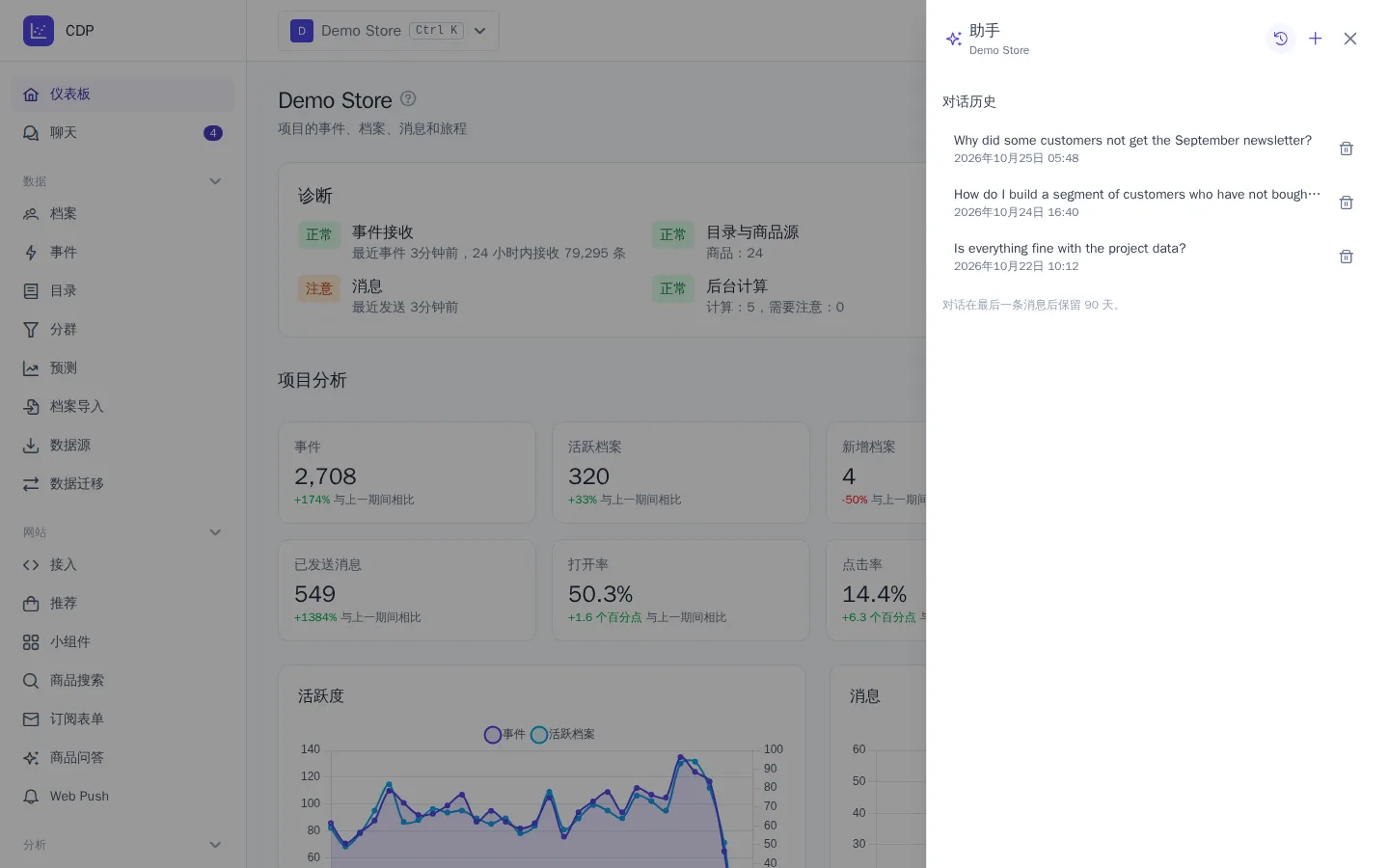The image size is (1389, 868).
Task: Collapse the 数据 sidebar section
Action: [215, 181]
